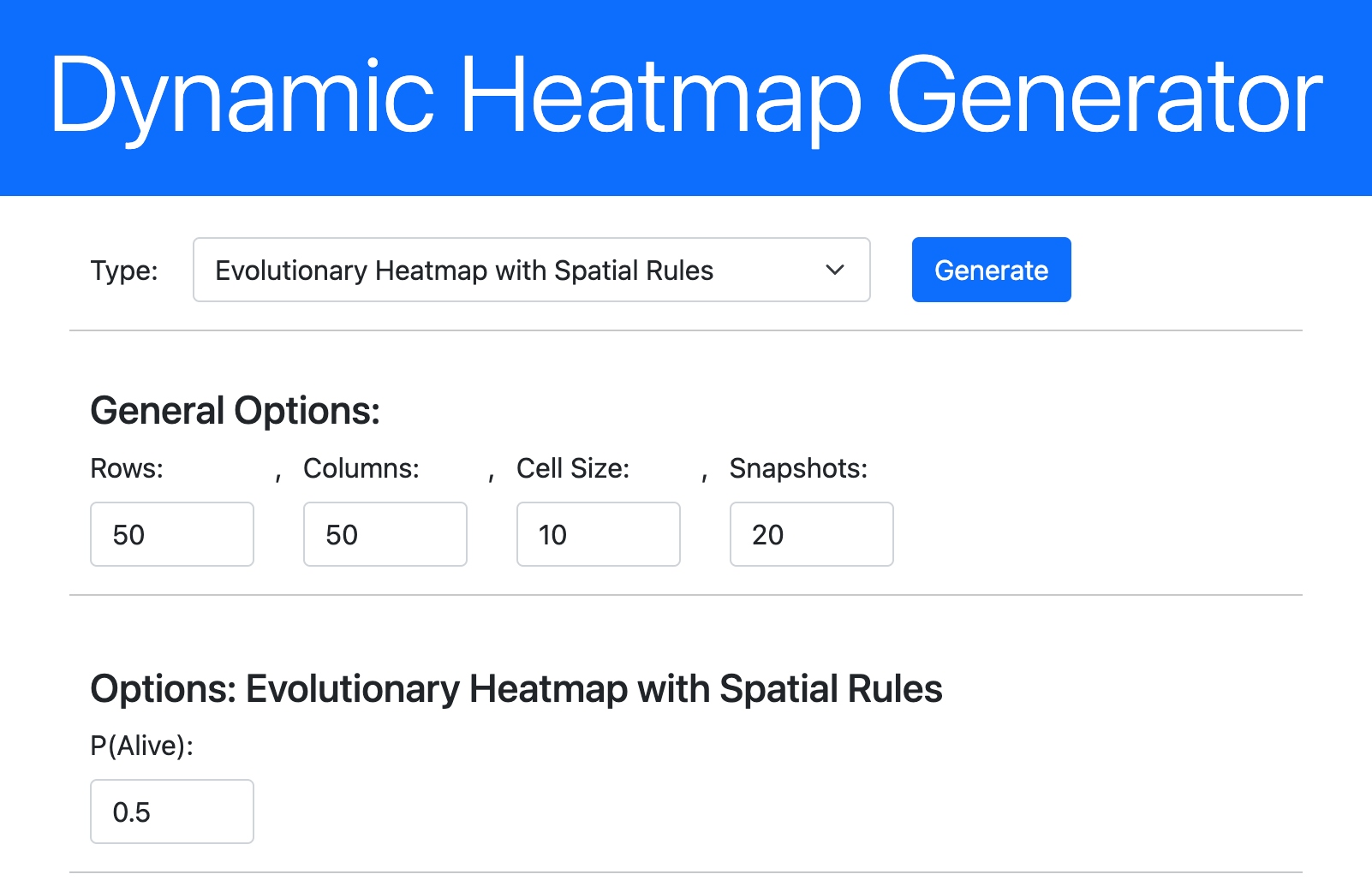
Task: Click the Dynamic Heatmap Generator title
Action: click(685, 96)
